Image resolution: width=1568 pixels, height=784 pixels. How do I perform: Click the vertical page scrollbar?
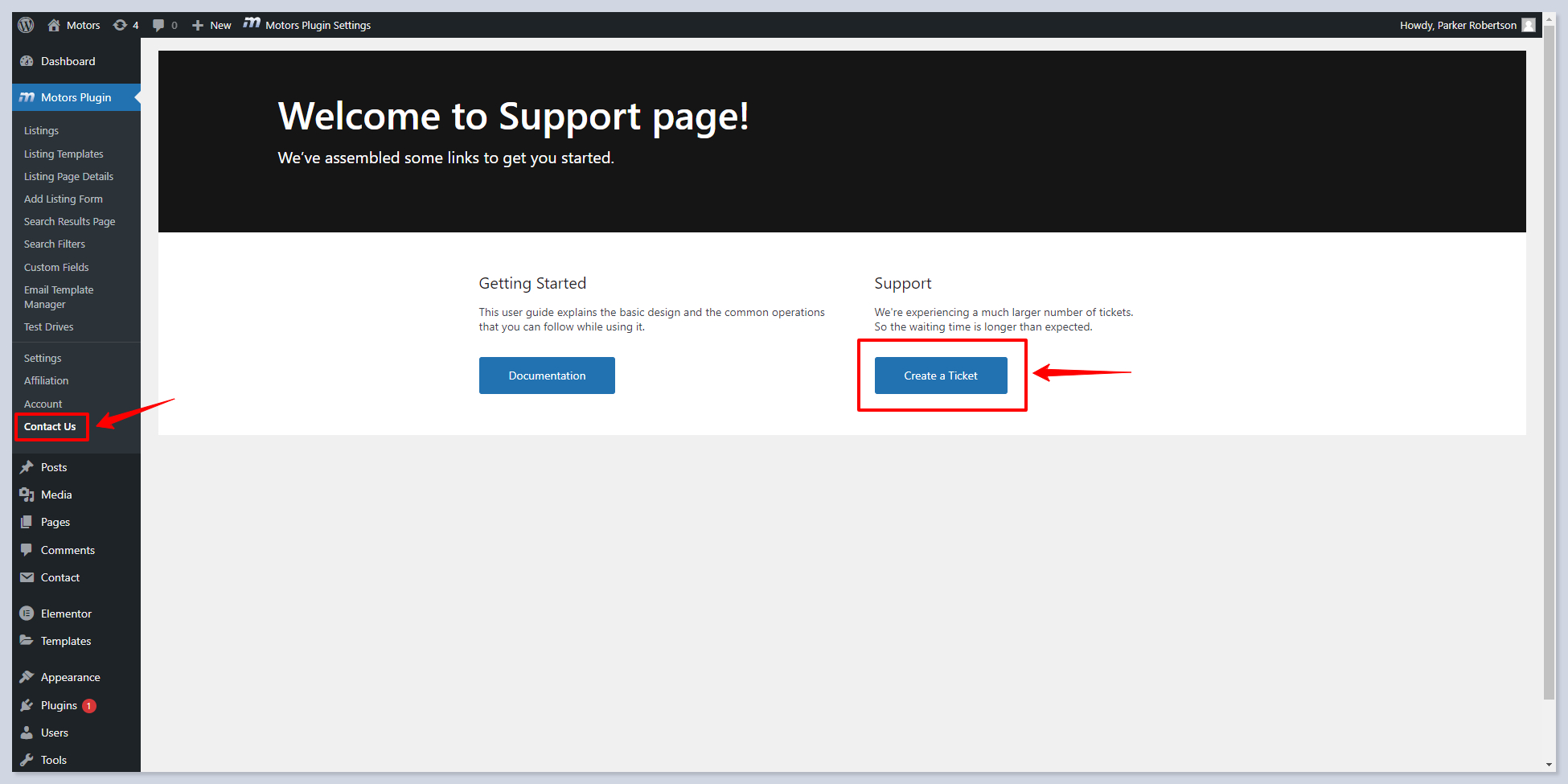pyautogui.click(x=1549, y=362)
